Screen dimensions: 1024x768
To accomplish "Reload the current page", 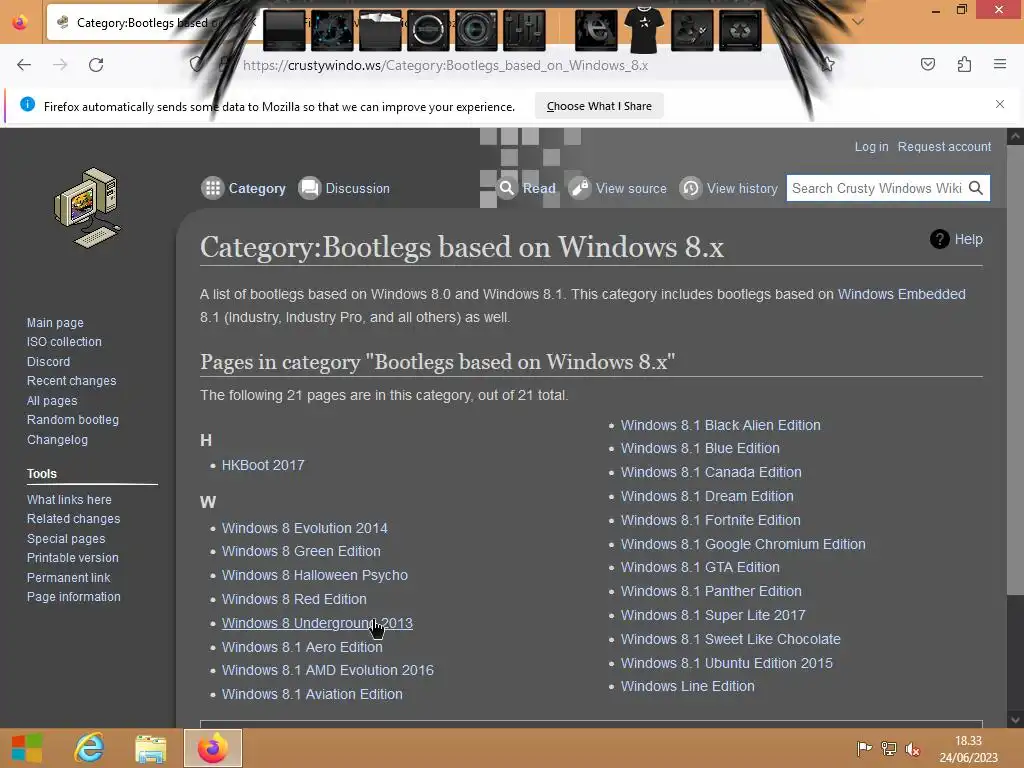I will [96, 65].
